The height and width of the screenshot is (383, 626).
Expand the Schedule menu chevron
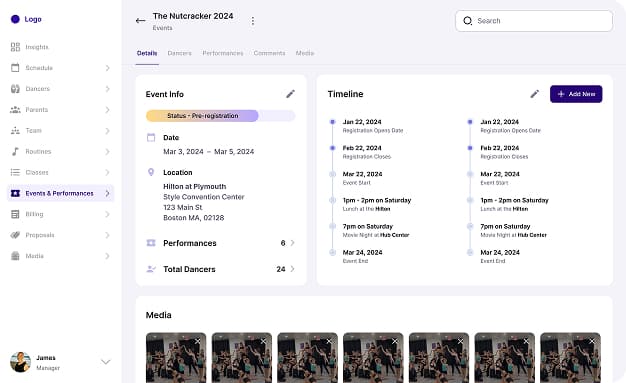[x=107, y=68]
